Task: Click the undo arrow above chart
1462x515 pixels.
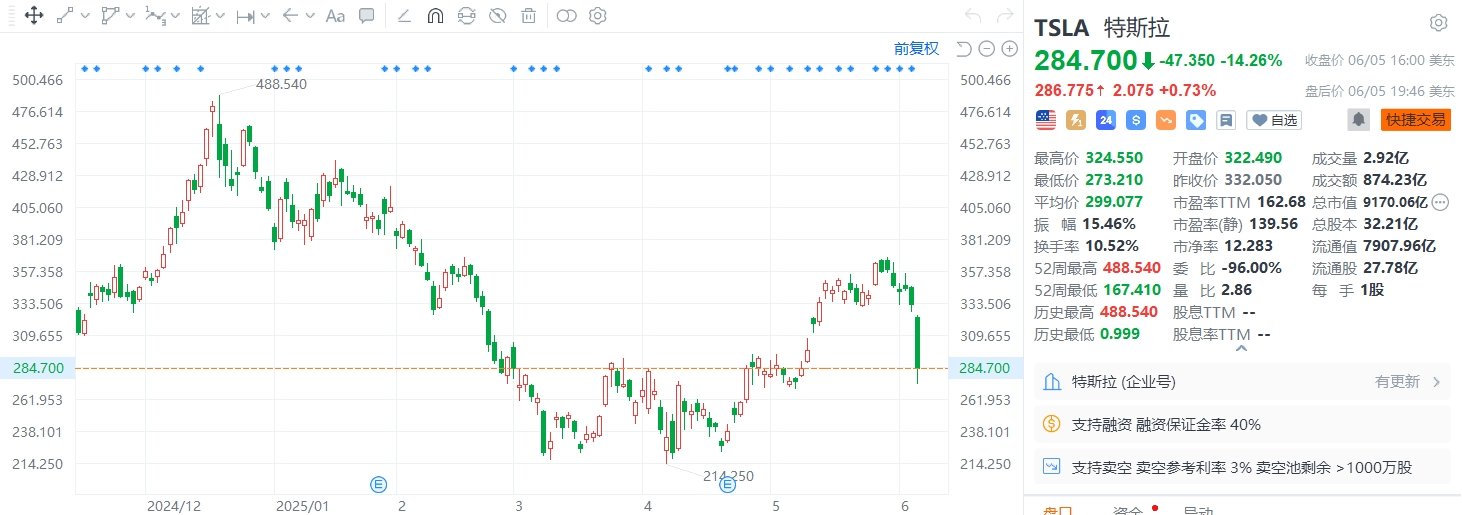Action: click(973, 16)
